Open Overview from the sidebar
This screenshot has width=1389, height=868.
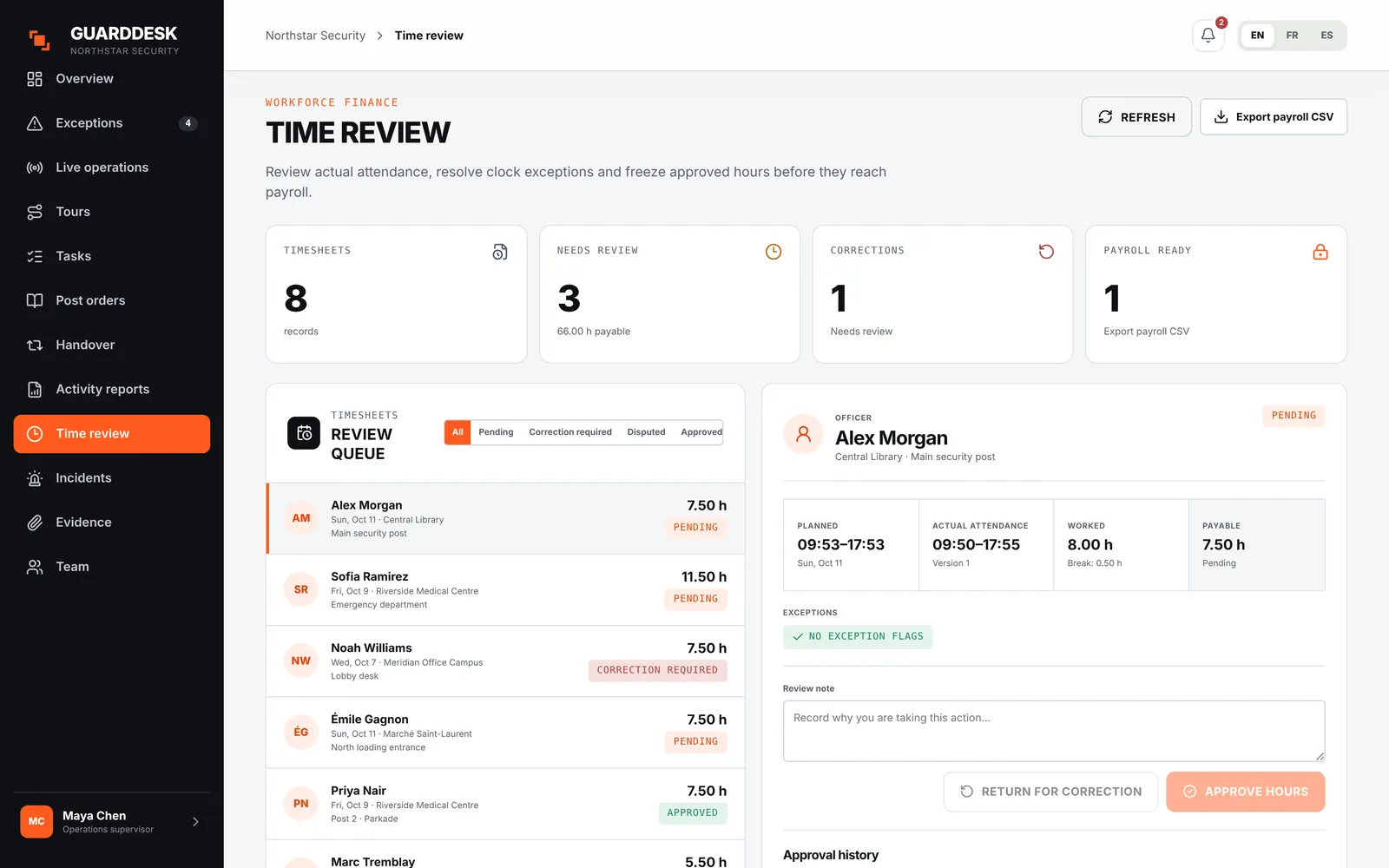point(112,79)
